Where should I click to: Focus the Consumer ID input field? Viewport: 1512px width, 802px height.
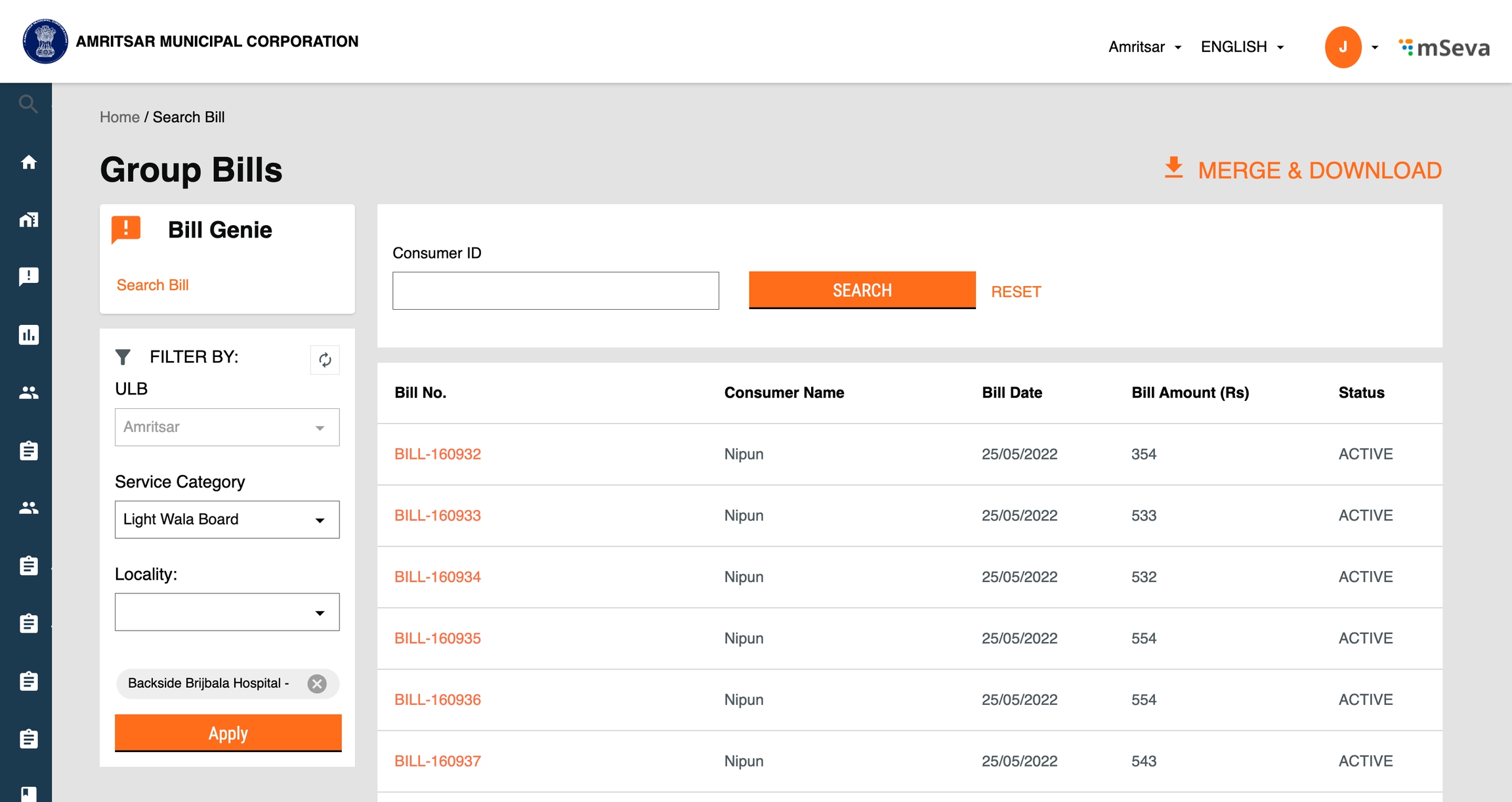point(555,291)
